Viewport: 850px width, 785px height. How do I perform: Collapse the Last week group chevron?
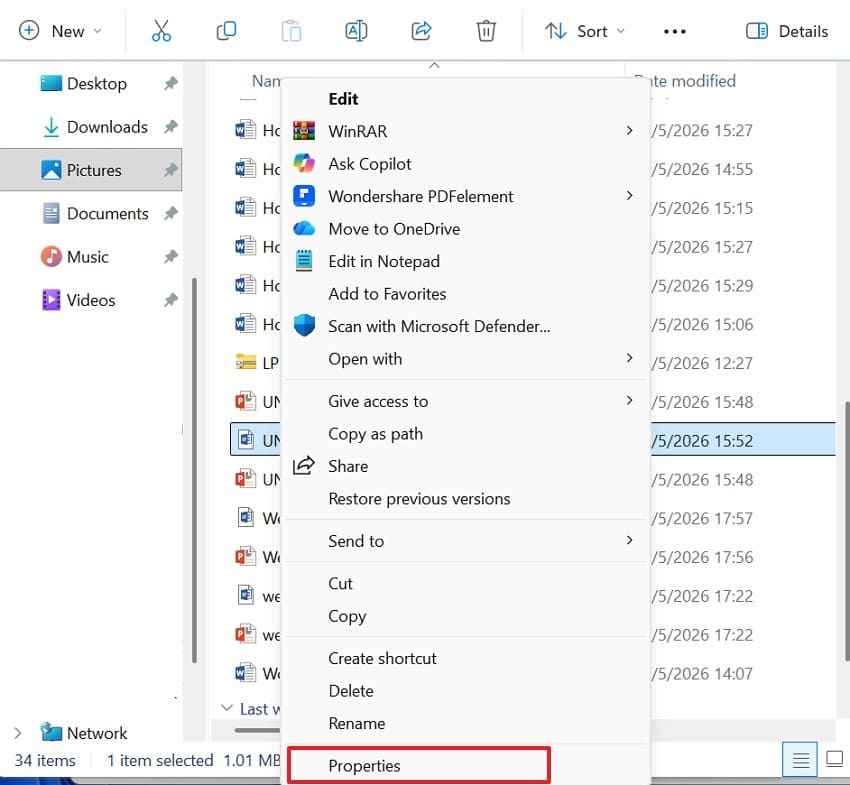(x=227, y=708)
